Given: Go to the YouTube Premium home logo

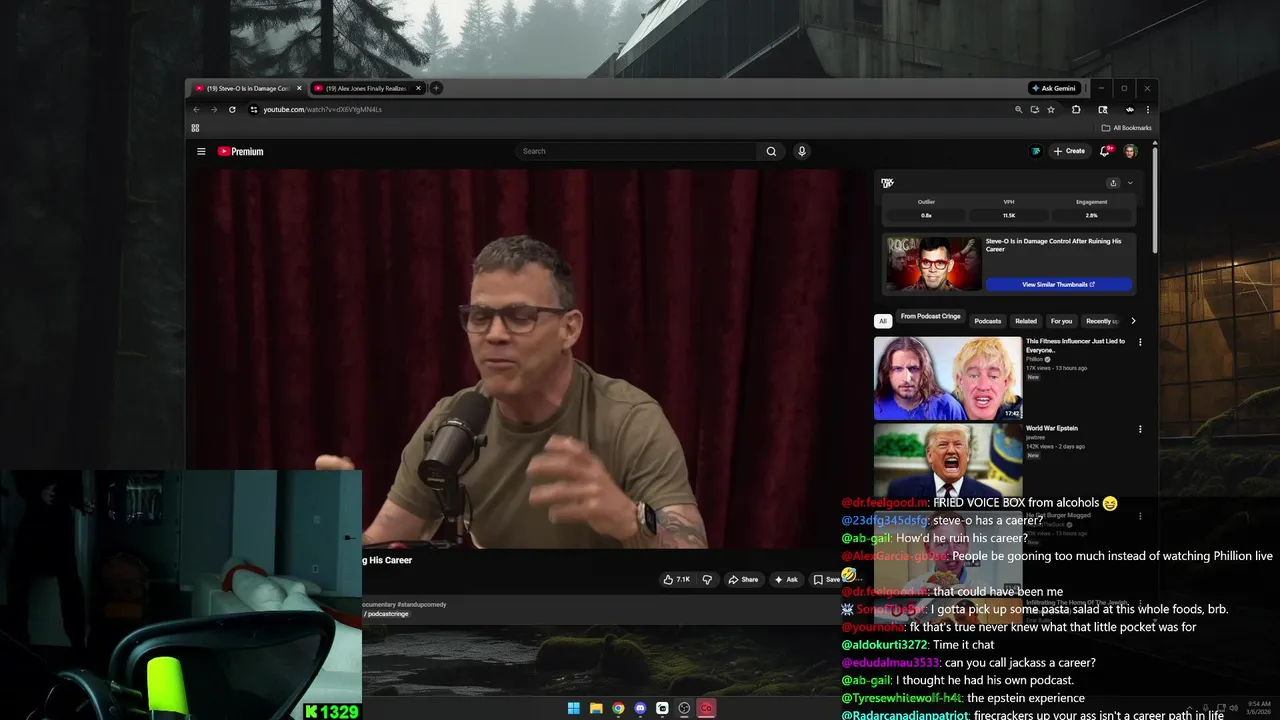Looking at the screenshot, I should tap(241, 152).
